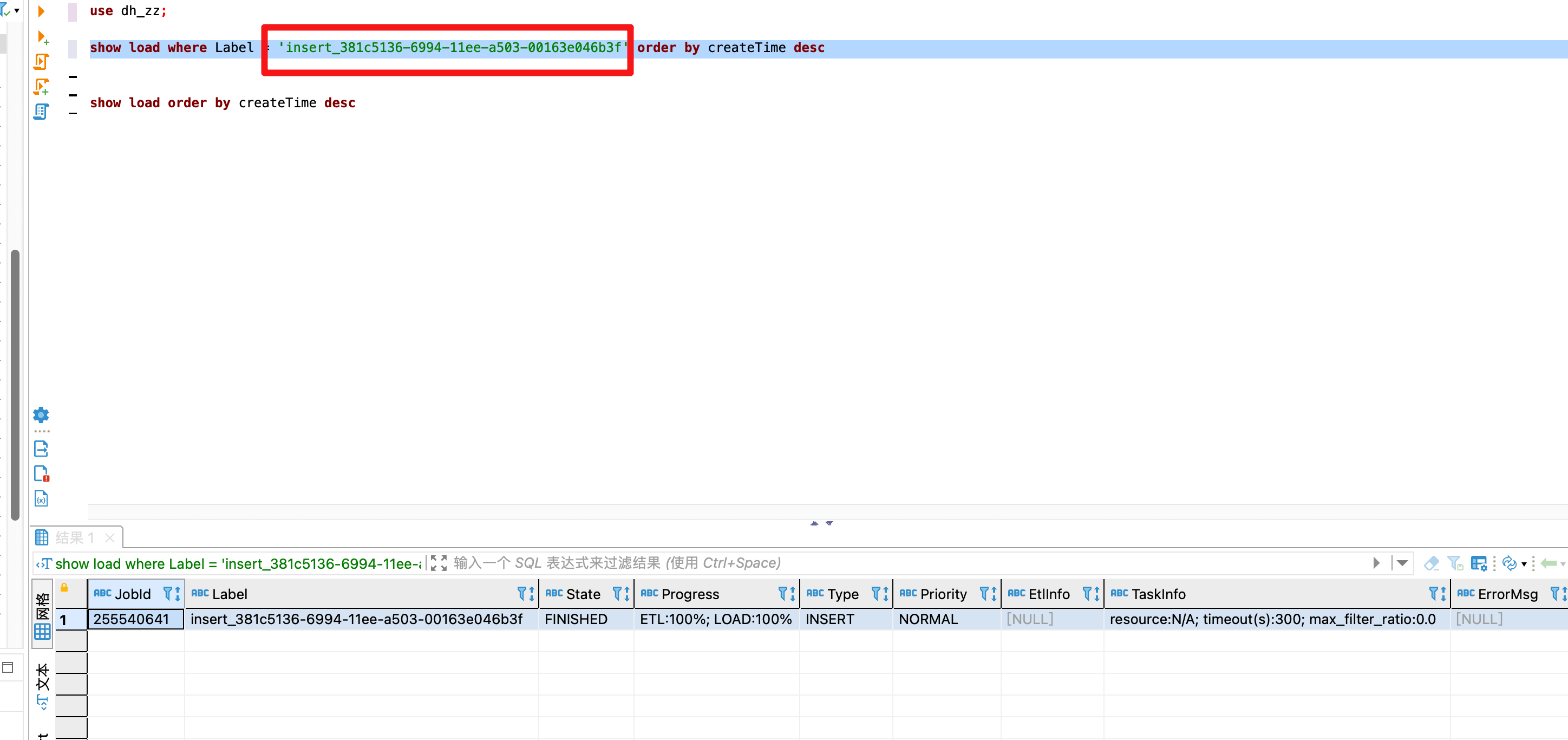Click the Explain execution plan icon
Screen dimensions: 1568x740
click(41, 112)
